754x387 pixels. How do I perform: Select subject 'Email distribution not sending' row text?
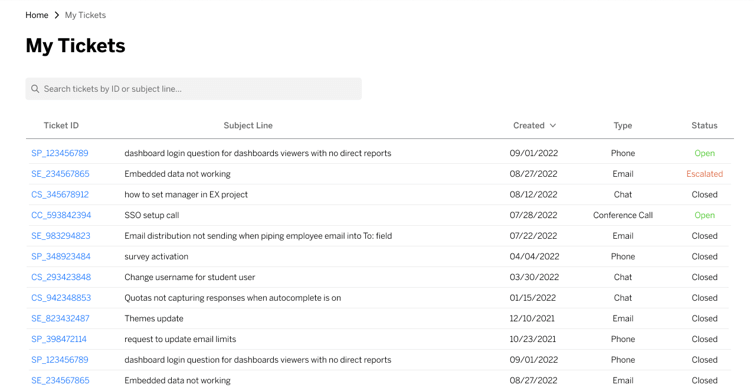pyautogui.click(x=258, y=236)
